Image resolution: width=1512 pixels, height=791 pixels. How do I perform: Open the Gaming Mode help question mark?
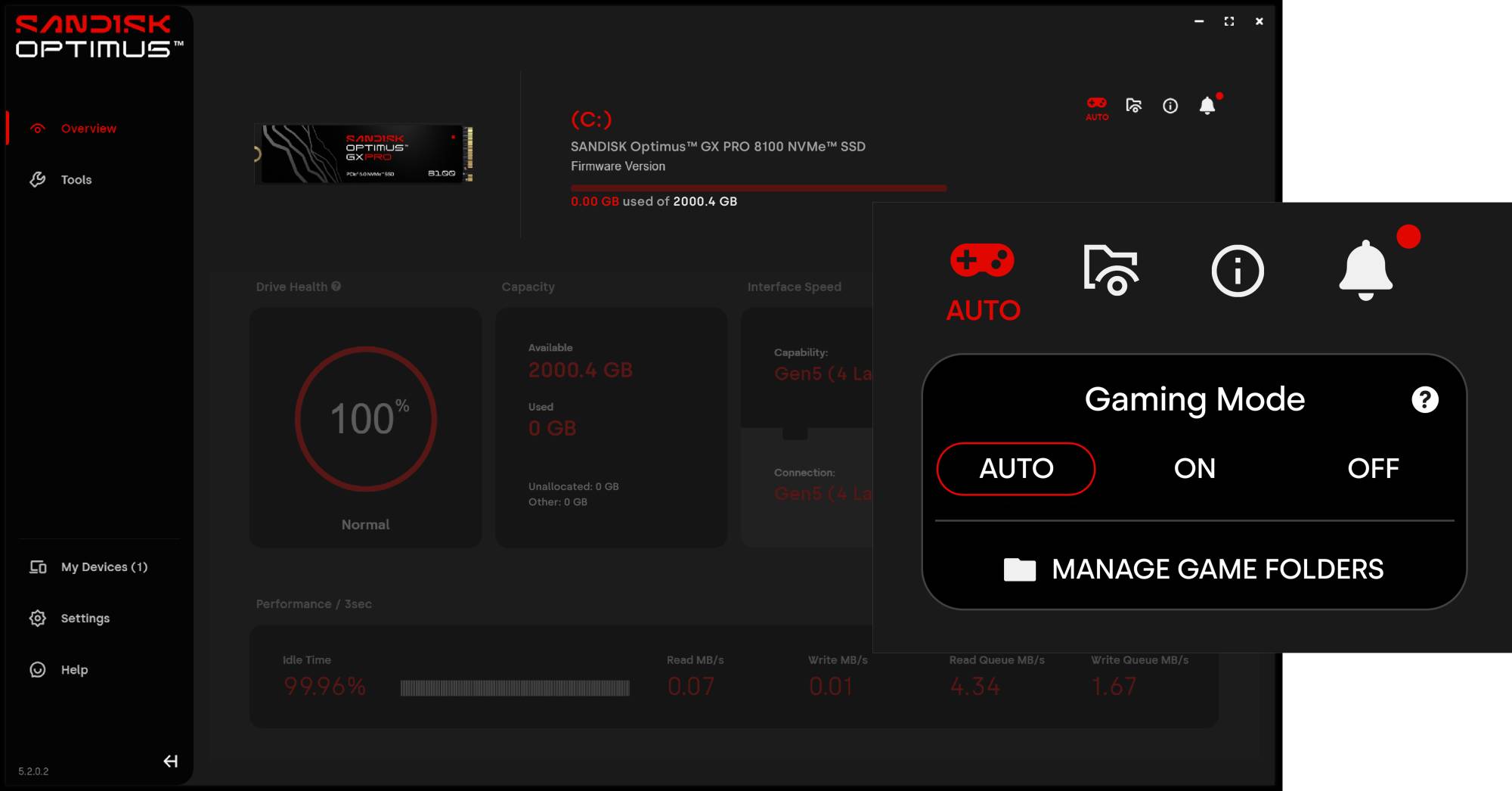click(1425, 399)
